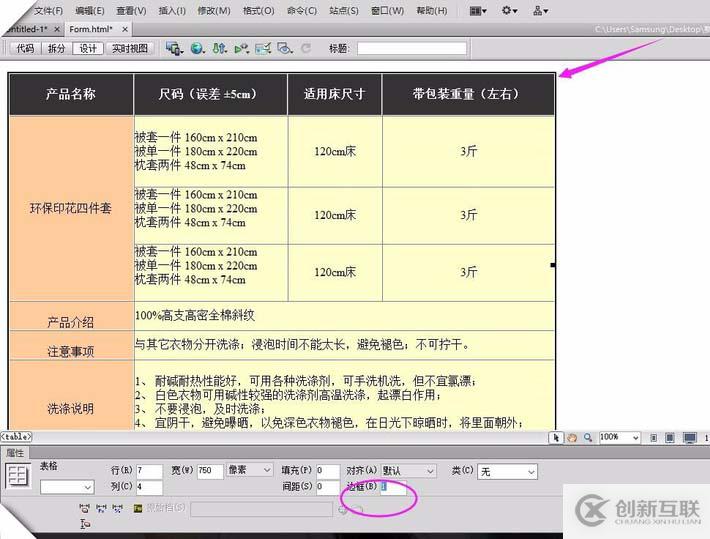This screenshot has width=710, height=539.
Task: Switch to the Form.html document tab
Action: pos(91,29)
